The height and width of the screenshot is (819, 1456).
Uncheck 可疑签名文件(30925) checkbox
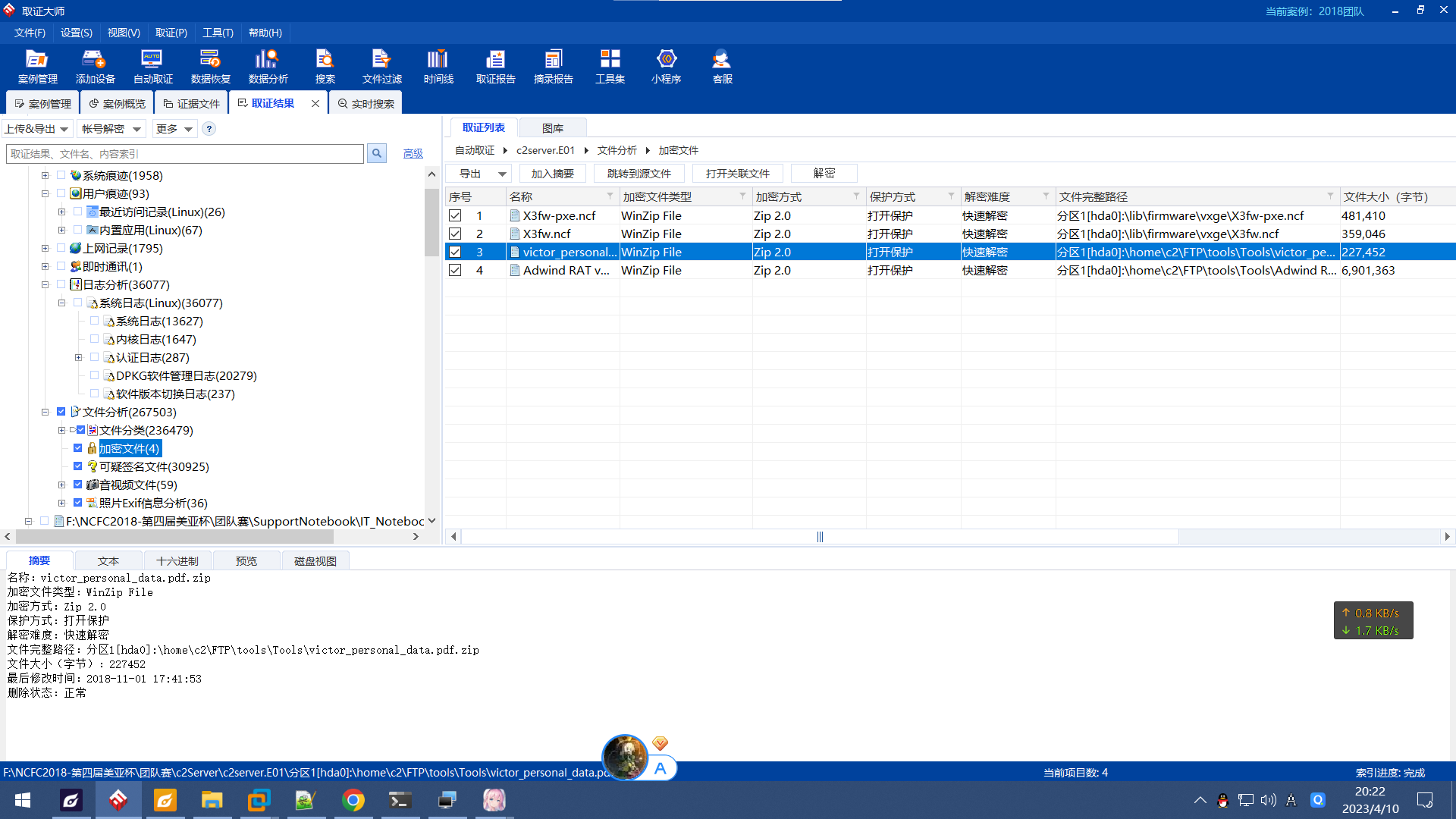(78, 466)
